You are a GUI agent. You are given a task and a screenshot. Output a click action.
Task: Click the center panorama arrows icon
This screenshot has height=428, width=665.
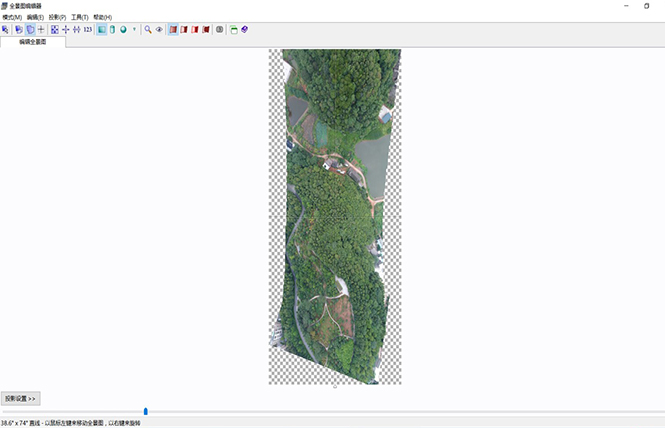point(66,30)
